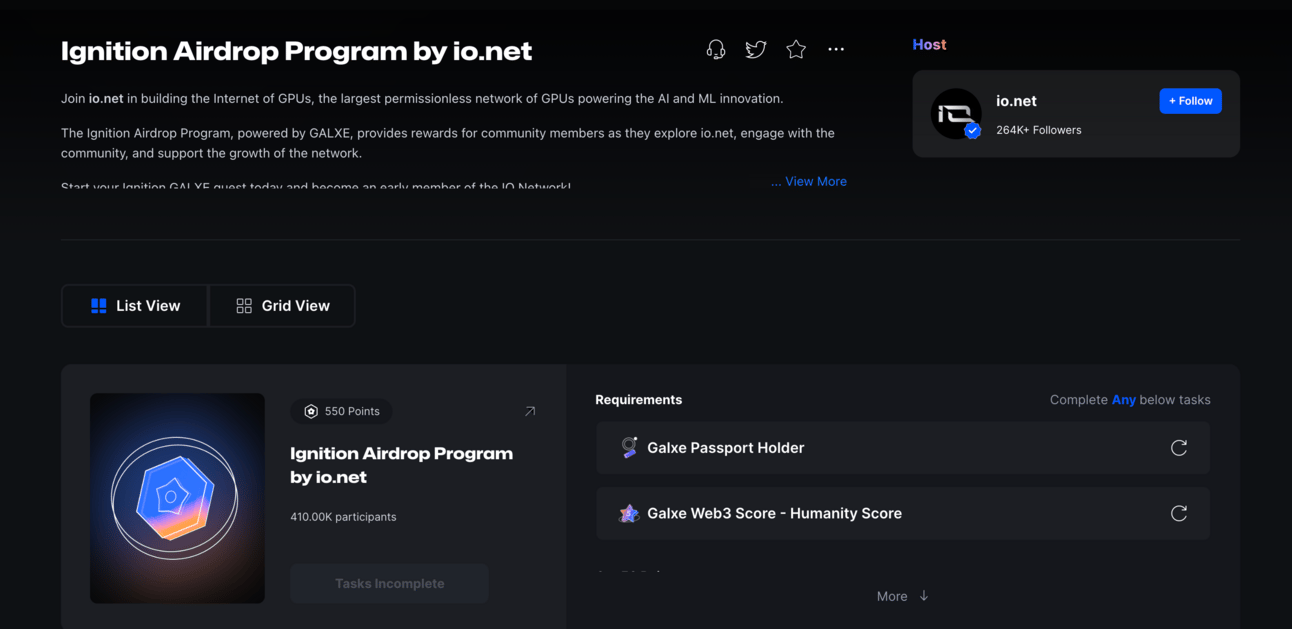Screen dimensions: 1292x629
Task: Refresh the Galxe Passport Holder task
Action: (1179, 448)
